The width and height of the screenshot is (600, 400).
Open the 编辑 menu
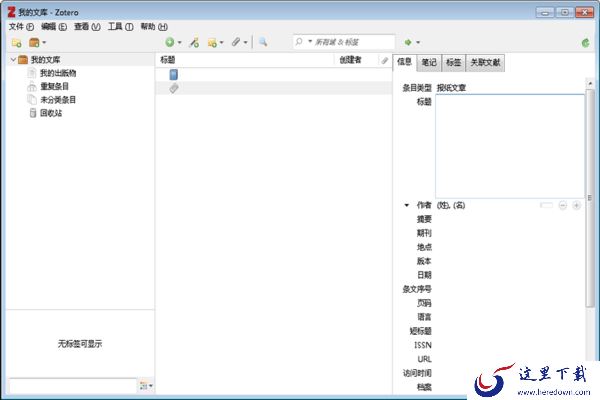click(x=54, y=26)
